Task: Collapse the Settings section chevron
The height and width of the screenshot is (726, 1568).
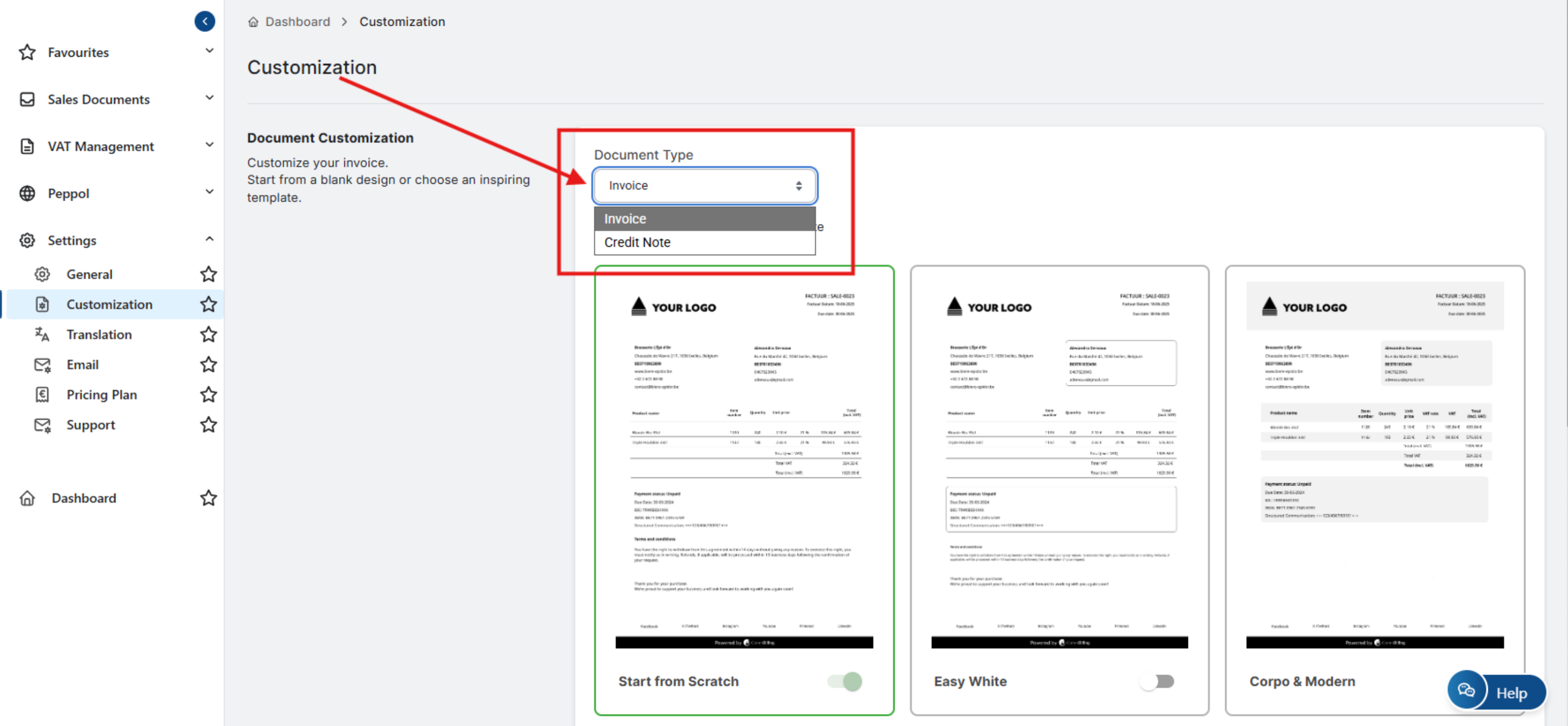Action: 209,239
